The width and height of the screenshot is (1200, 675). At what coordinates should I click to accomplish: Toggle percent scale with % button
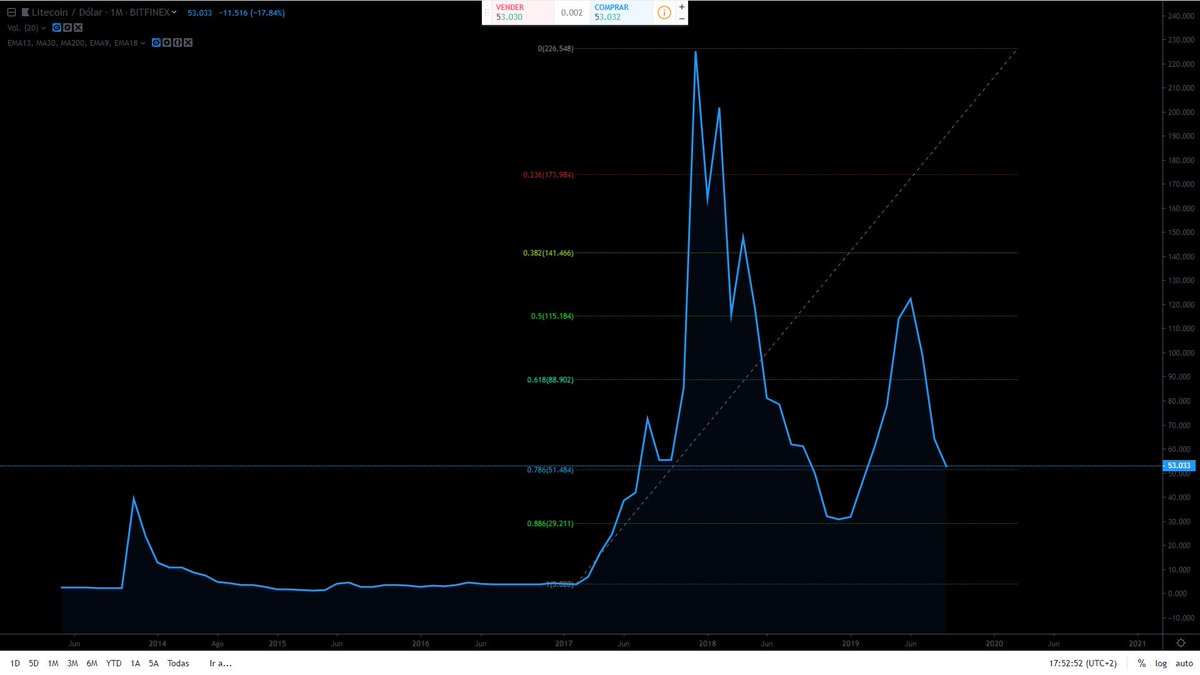tap(1141, 663)
